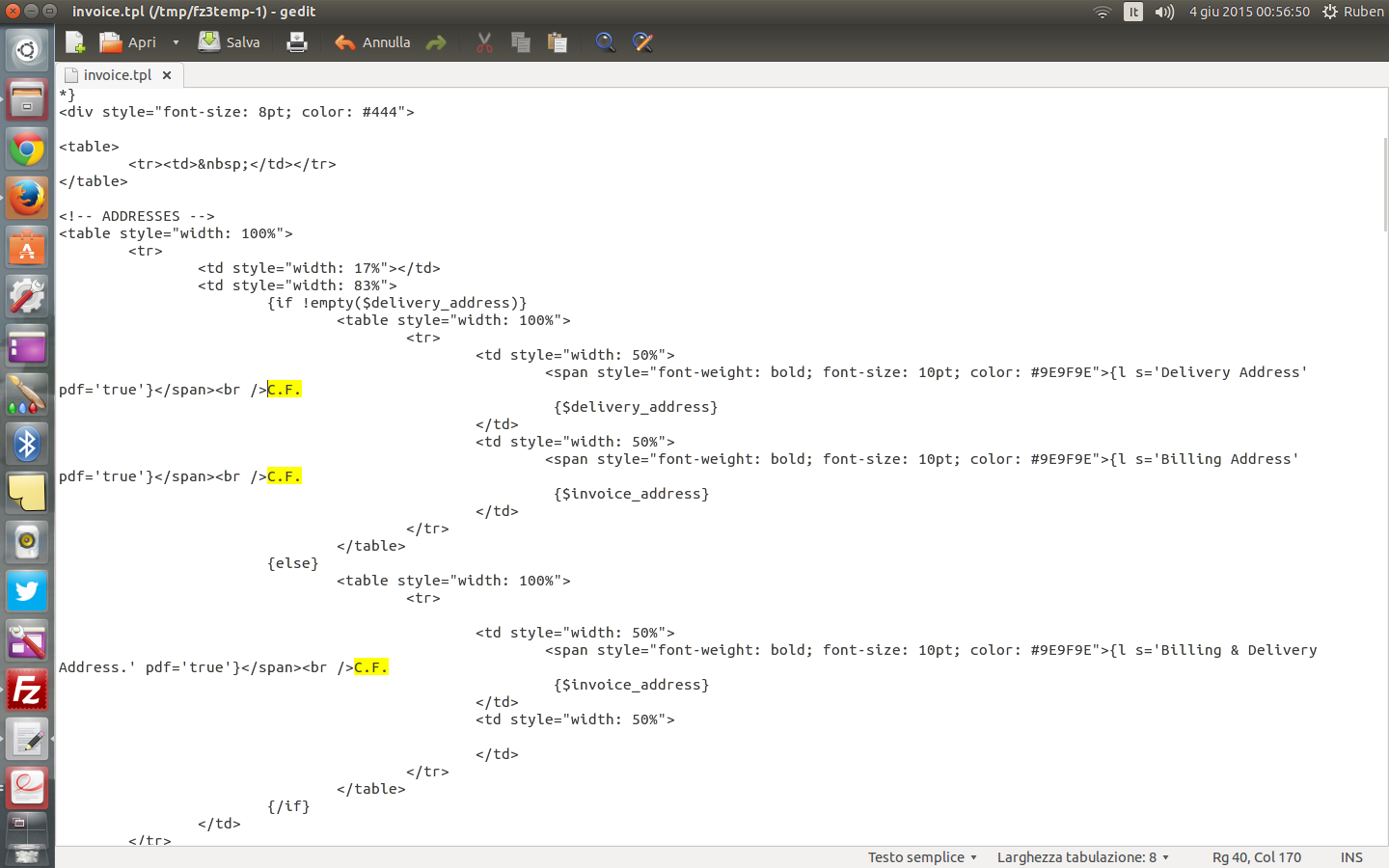Redo the last undone action
Screen dimensions: 1389x868
[x=436, y=42]
